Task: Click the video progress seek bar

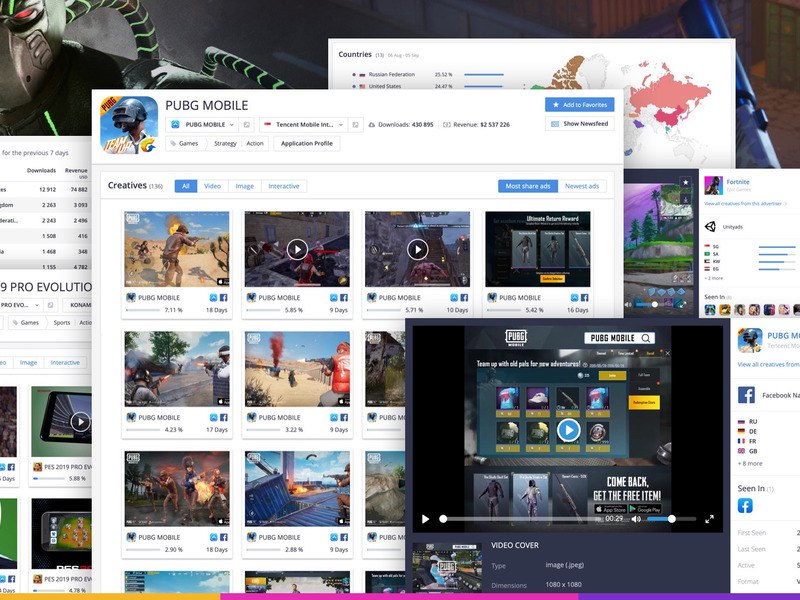Action: (x=520, y=519)
